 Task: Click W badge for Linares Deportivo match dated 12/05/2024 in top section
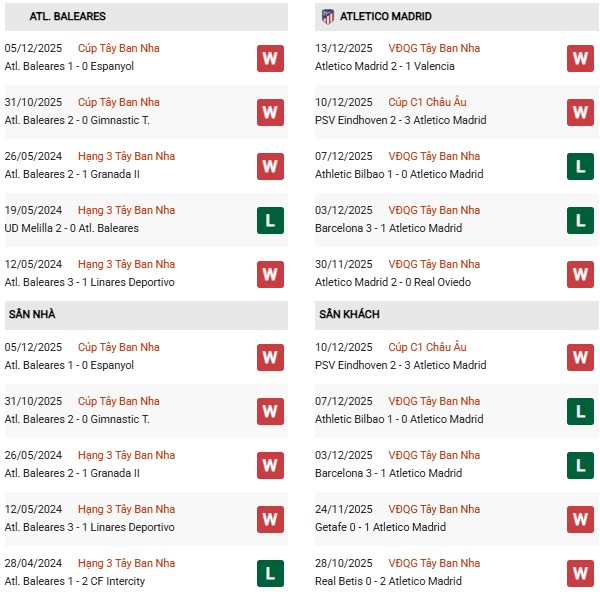[270, 274]
